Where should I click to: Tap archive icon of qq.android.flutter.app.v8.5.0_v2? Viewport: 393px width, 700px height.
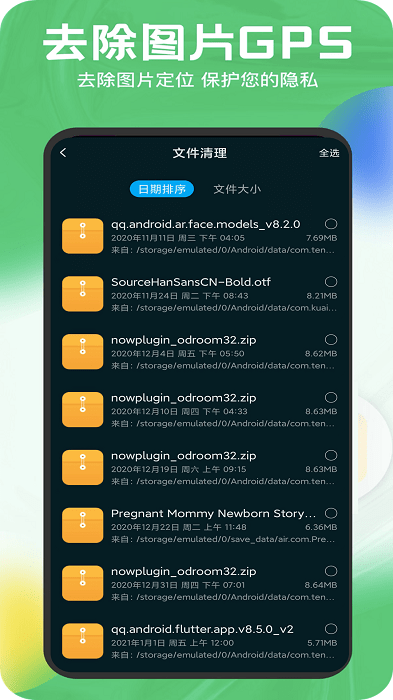pos(83,641)
